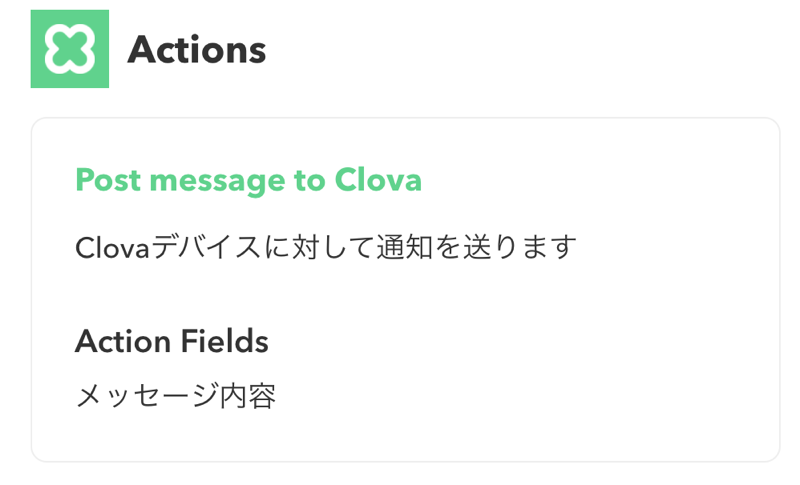This screenshot has height=485, width=800.
Task: Click 'Post message' at start of green link
Action: click(181, 180)
